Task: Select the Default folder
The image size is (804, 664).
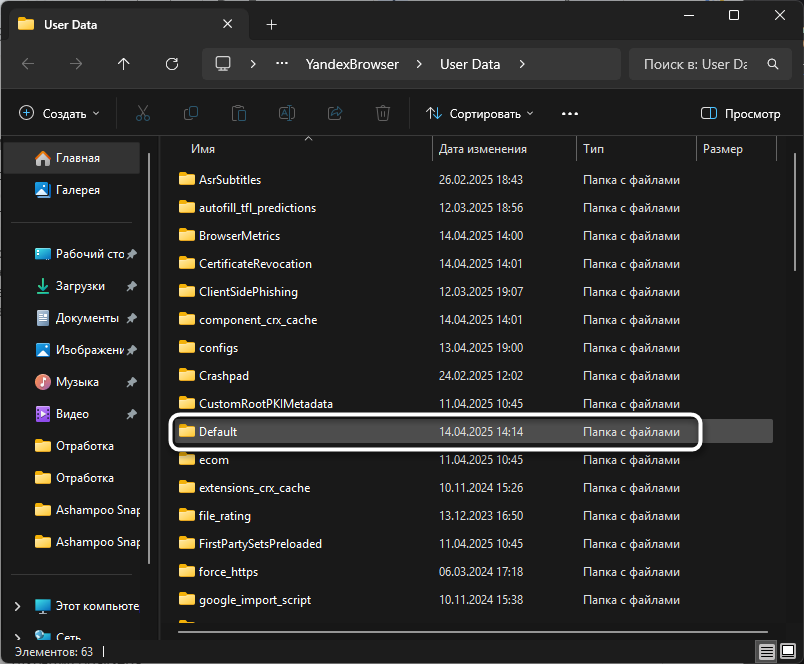Action: 218,432
